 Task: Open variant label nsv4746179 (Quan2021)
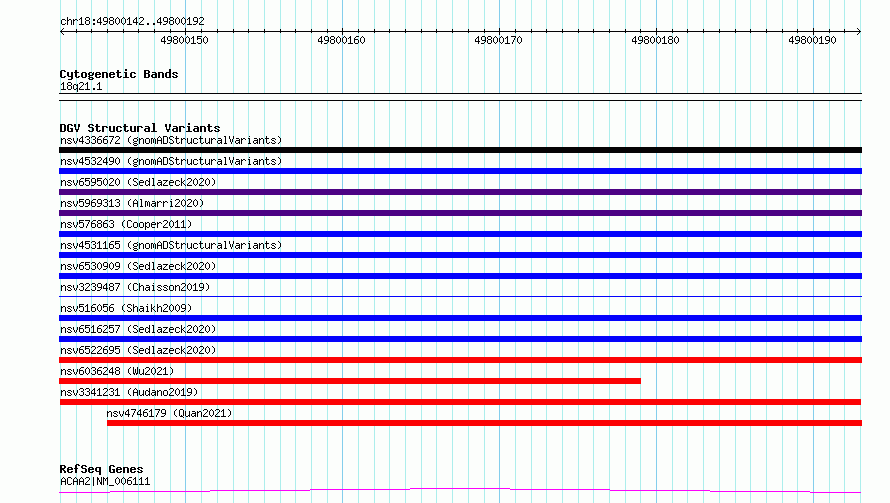(169, 413)
